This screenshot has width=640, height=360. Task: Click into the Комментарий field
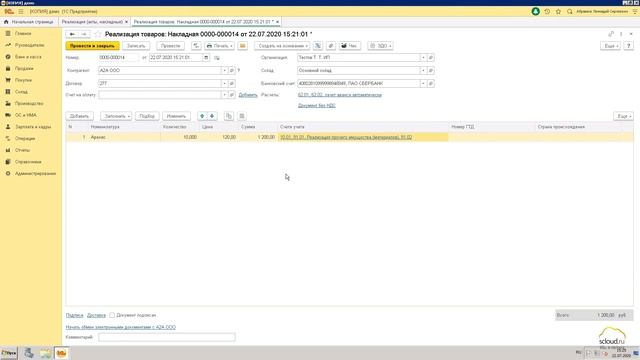pyautogui.click(x=167, y=337)
